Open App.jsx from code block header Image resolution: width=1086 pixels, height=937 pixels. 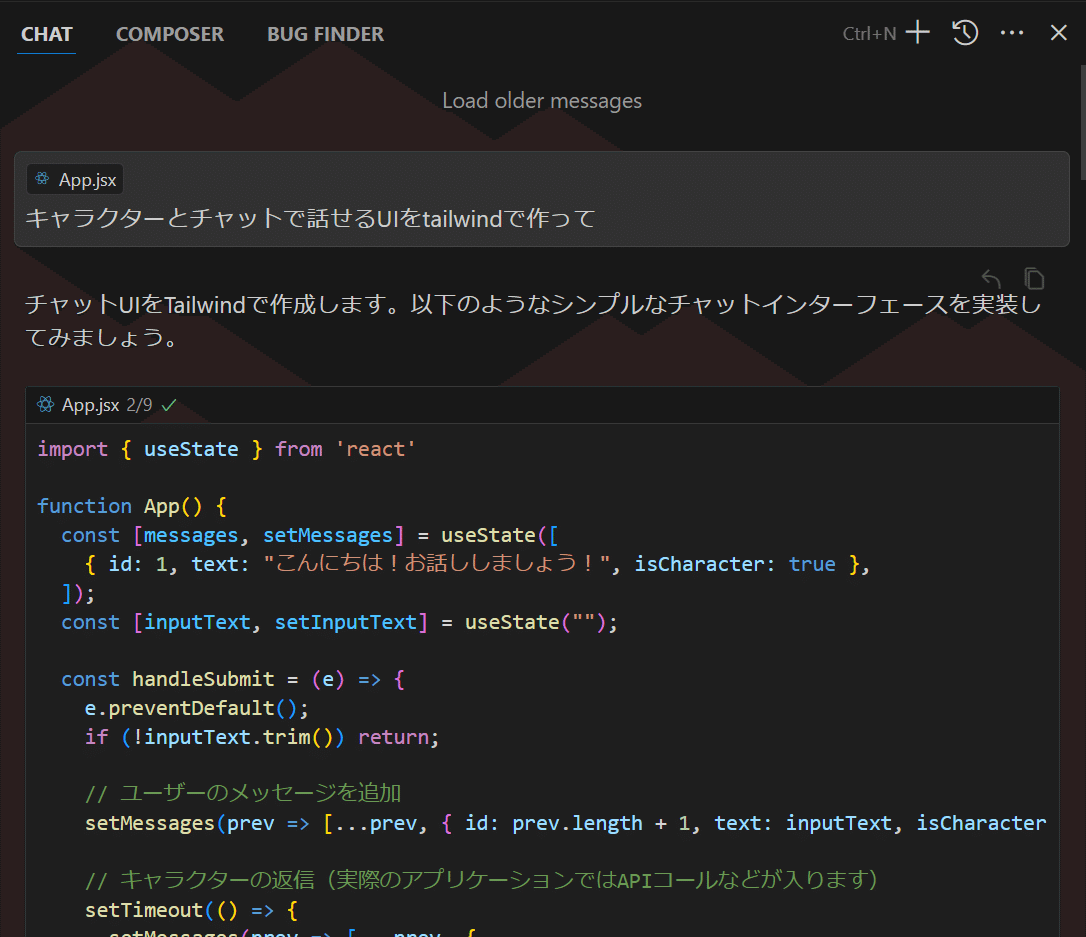(x=91, y=405)
